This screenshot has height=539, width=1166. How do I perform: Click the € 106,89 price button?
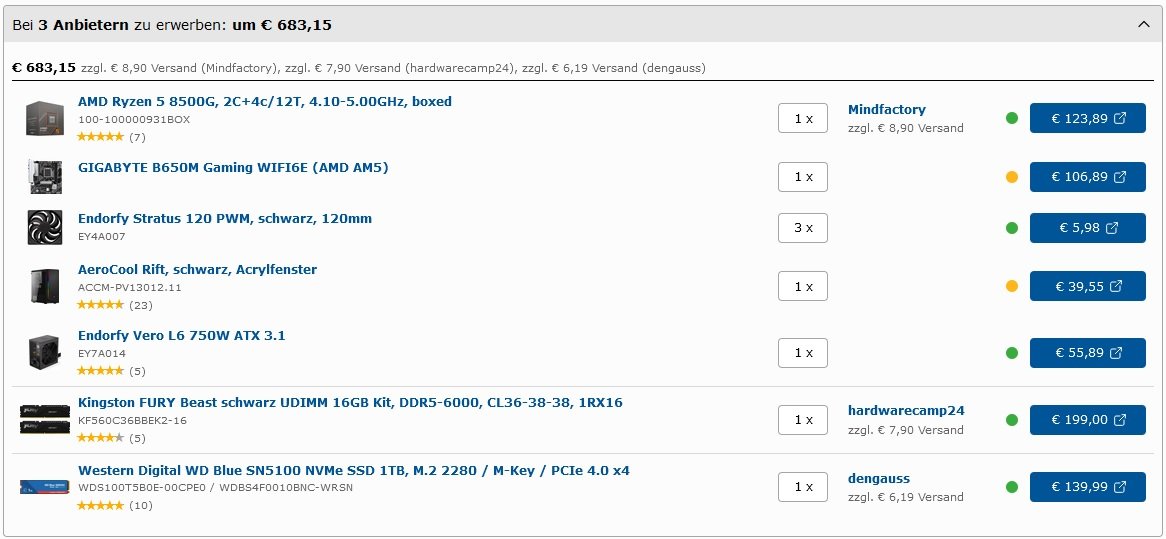[x=1087, y=177]
